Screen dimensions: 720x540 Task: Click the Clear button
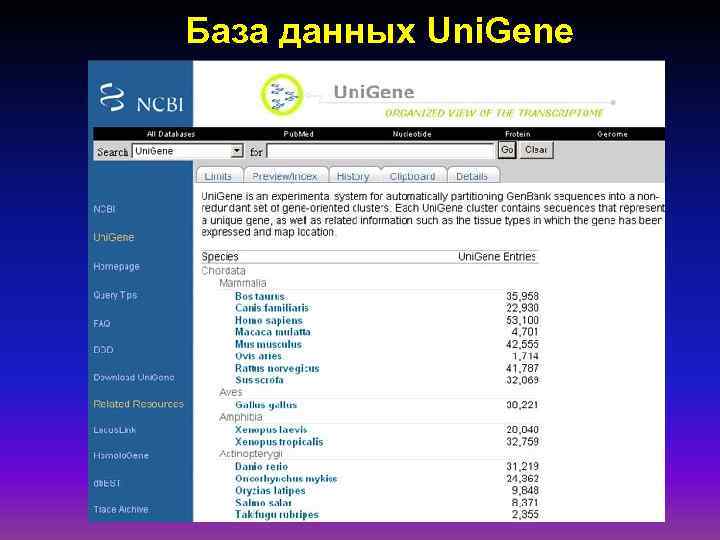536,150
